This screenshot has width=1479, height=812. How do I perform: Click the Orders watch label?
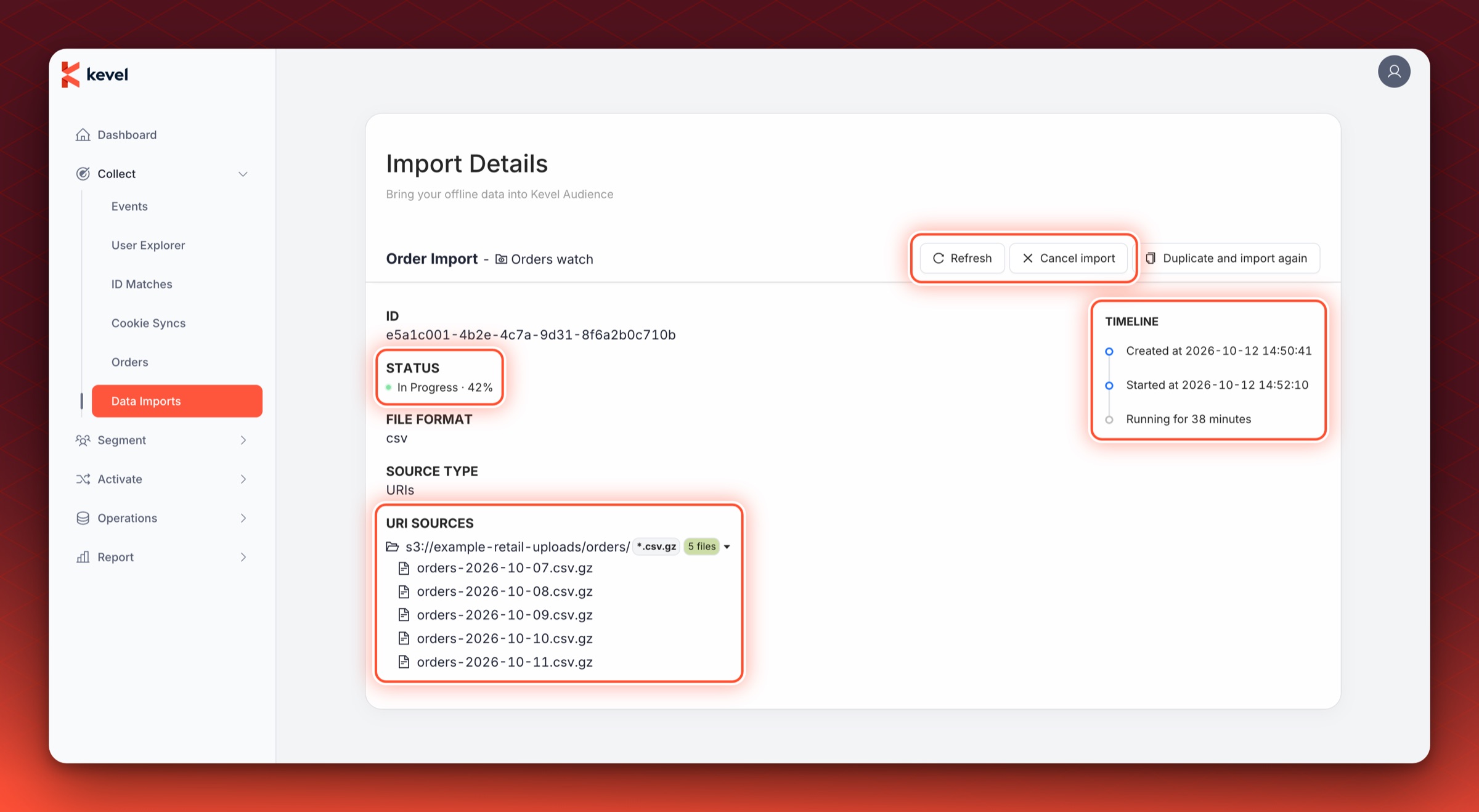coord(552,259)
